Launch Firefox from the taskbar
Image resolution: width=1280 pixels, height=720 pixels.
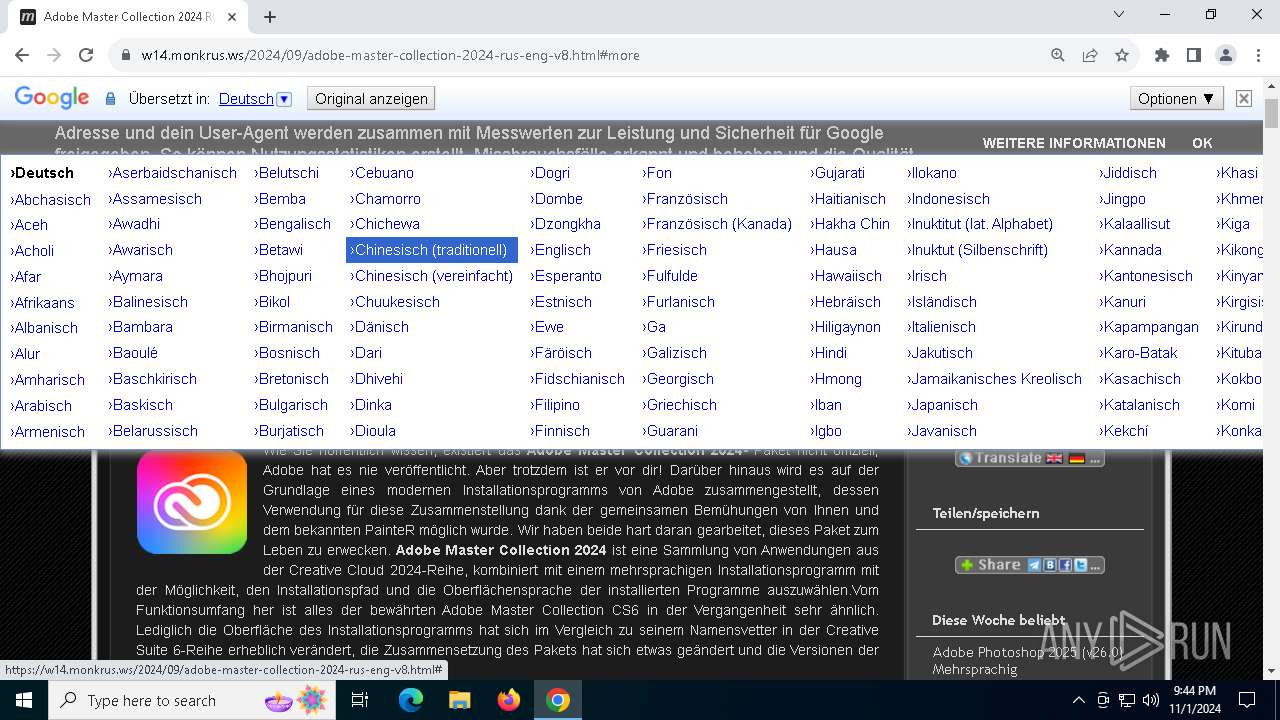(509, 700)
